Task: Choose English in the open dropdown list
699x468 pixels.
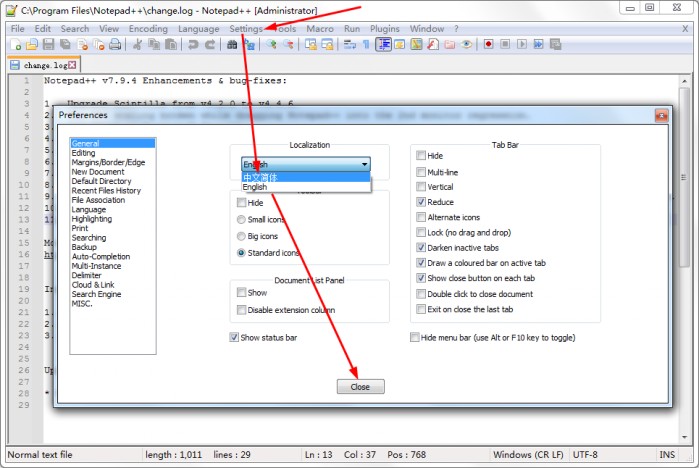Action: point(306,187)
